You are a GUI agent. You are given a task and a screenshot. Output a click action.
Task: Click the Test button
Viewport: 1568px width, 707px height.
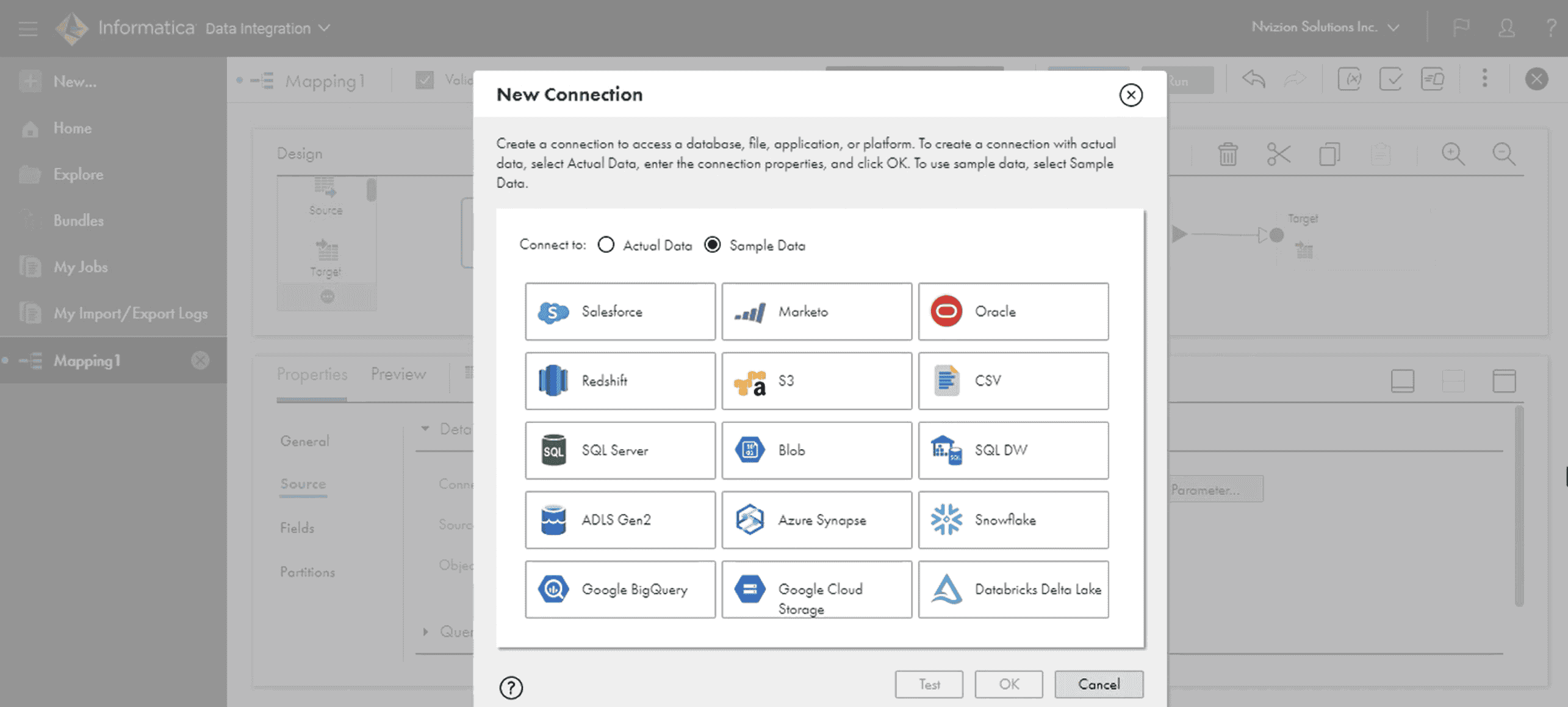click(929, 684)
